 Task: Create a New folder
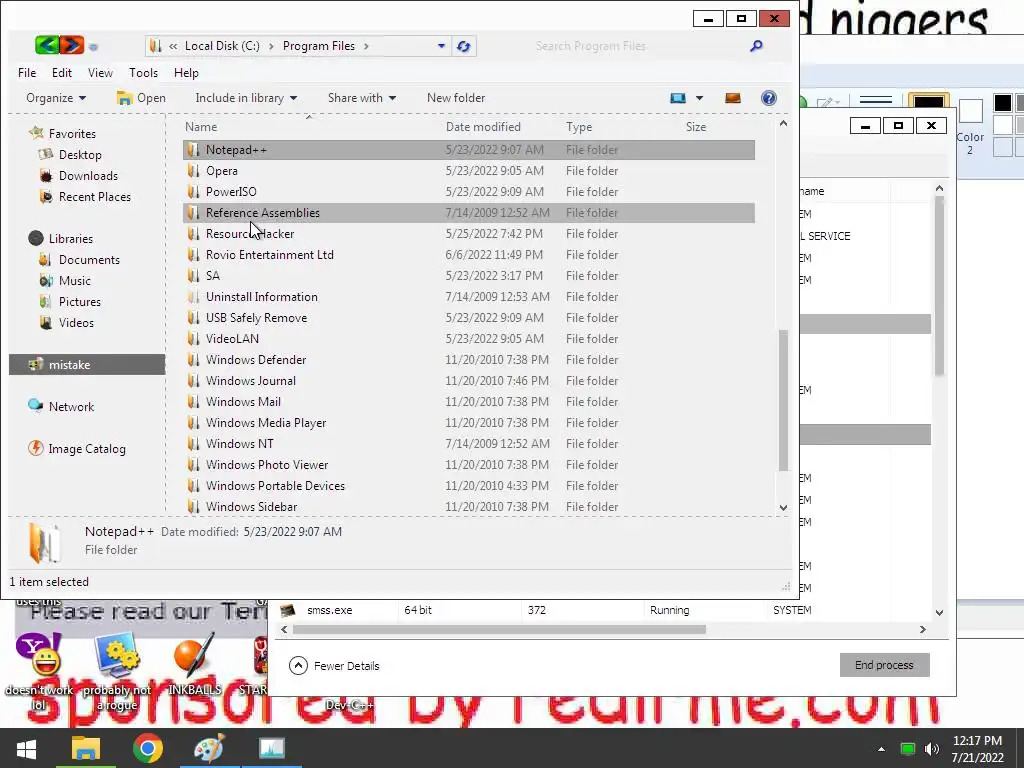[456, 98]
